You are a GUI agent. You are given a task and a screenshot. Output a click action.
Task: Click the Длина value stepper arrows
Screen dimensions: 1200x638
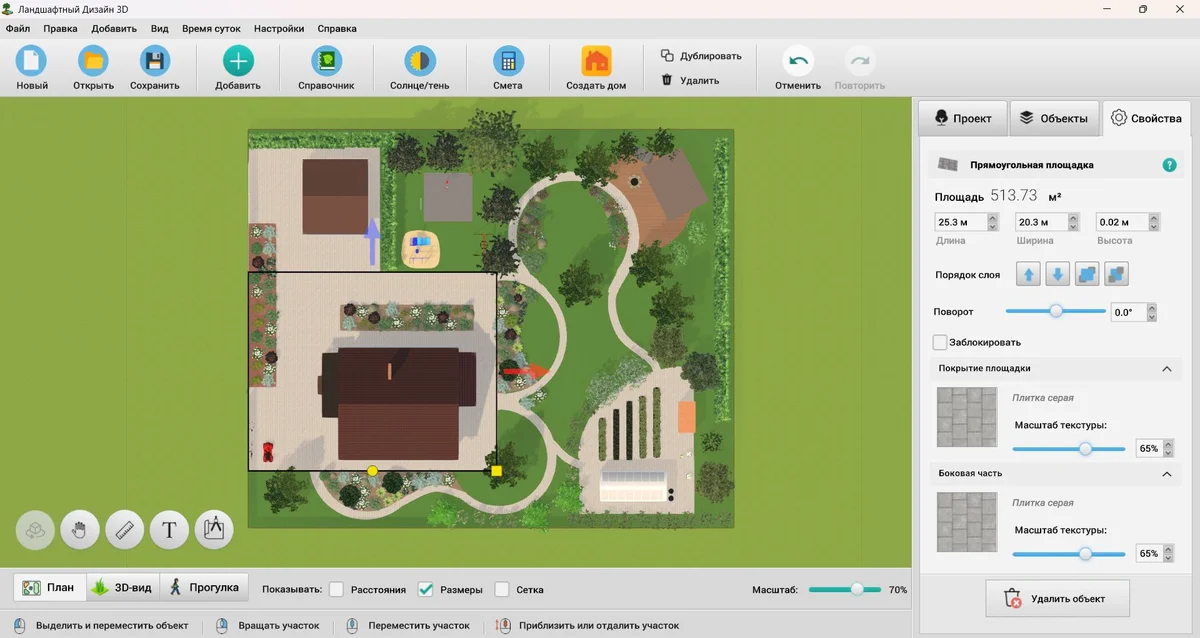coord(992,222)
